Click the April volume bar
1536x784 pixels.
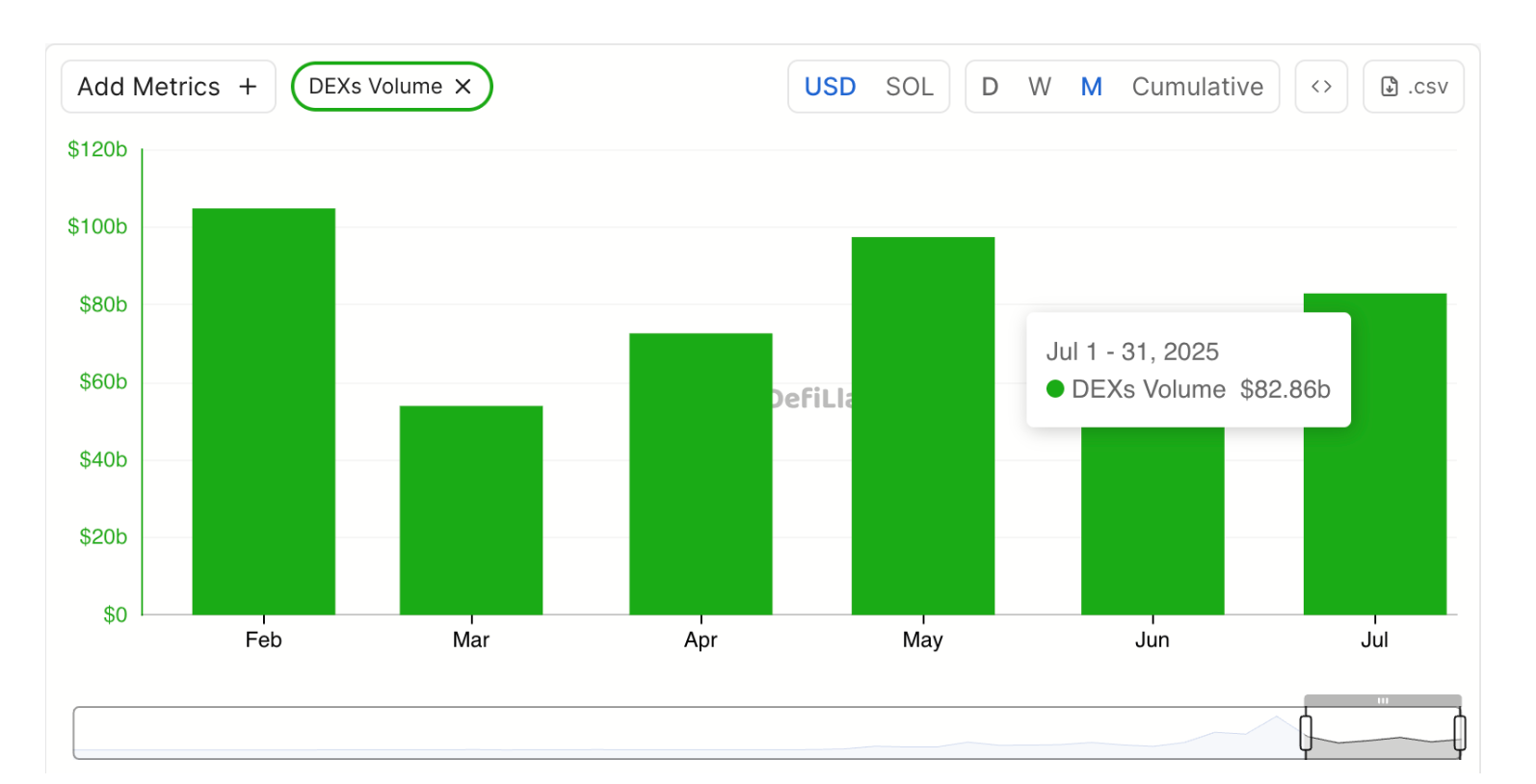tap(701, 474)
